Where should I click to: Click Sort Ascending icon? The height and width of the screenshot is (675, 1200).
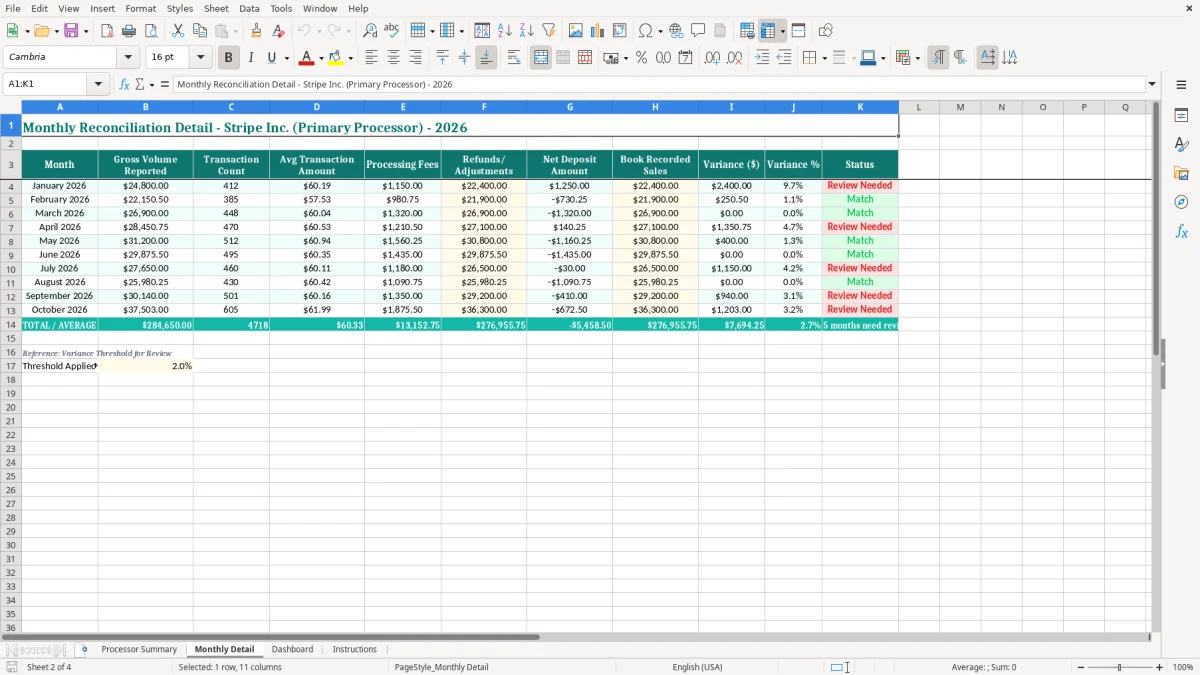tap(505, 31)
